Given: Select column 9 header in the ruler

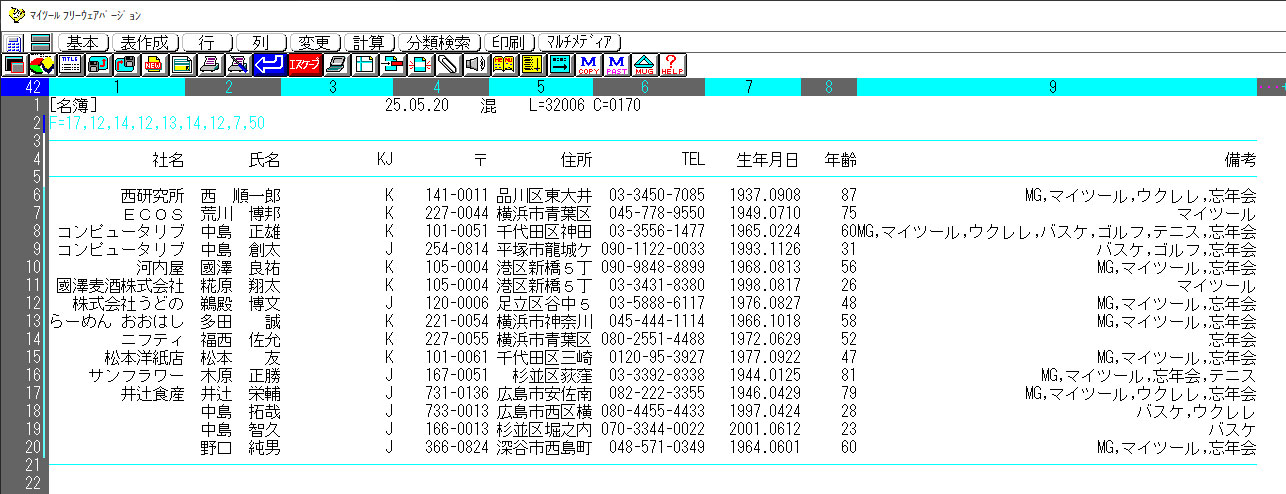Looking at the screenshot, I should click(1052, 87).
